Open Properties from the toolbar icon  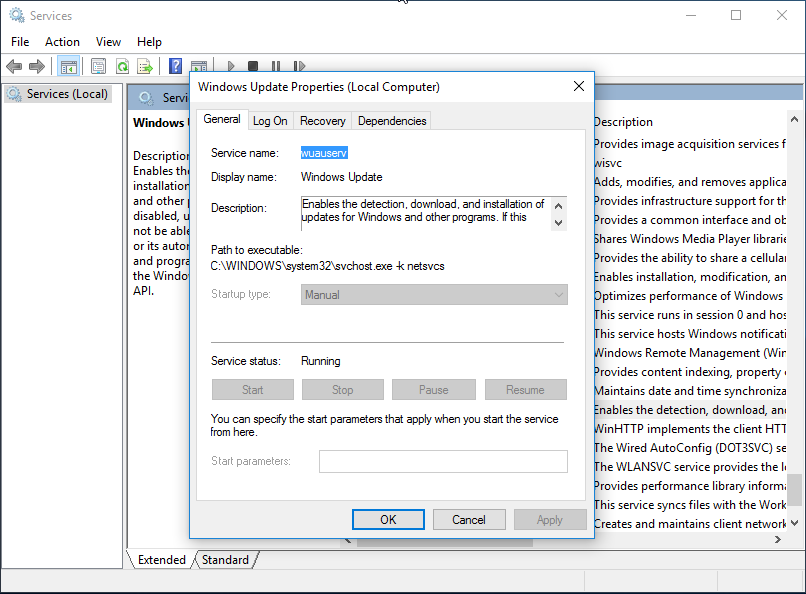98,66
